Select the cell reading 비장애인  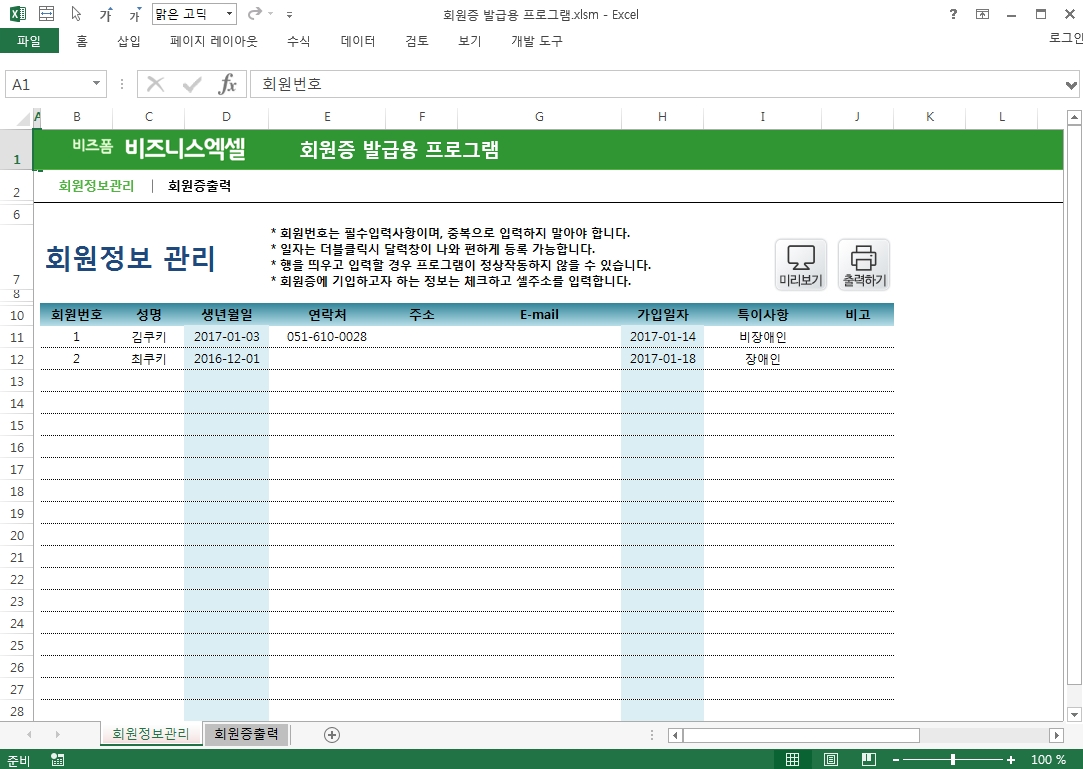[x=763, y=337]
